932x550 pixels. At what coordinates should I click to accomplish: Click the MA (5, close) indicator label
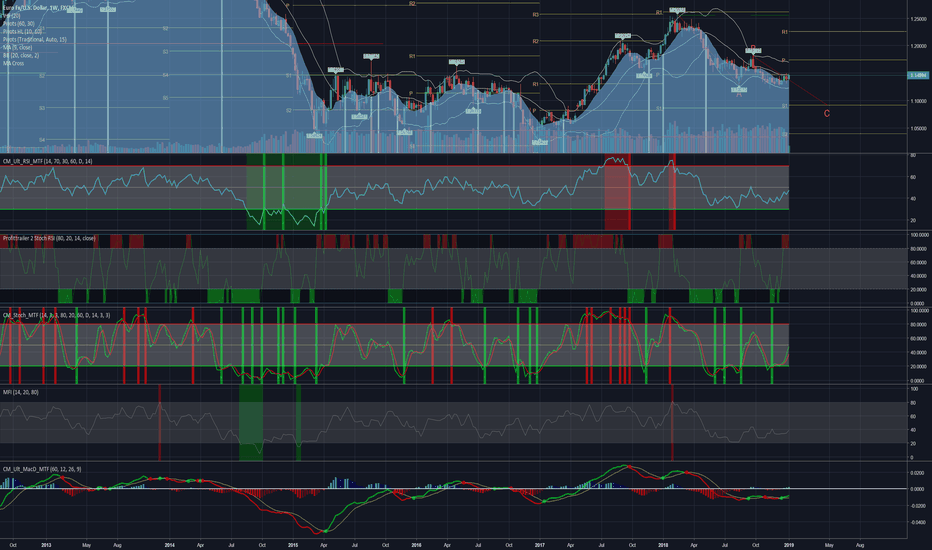[17, 48]
